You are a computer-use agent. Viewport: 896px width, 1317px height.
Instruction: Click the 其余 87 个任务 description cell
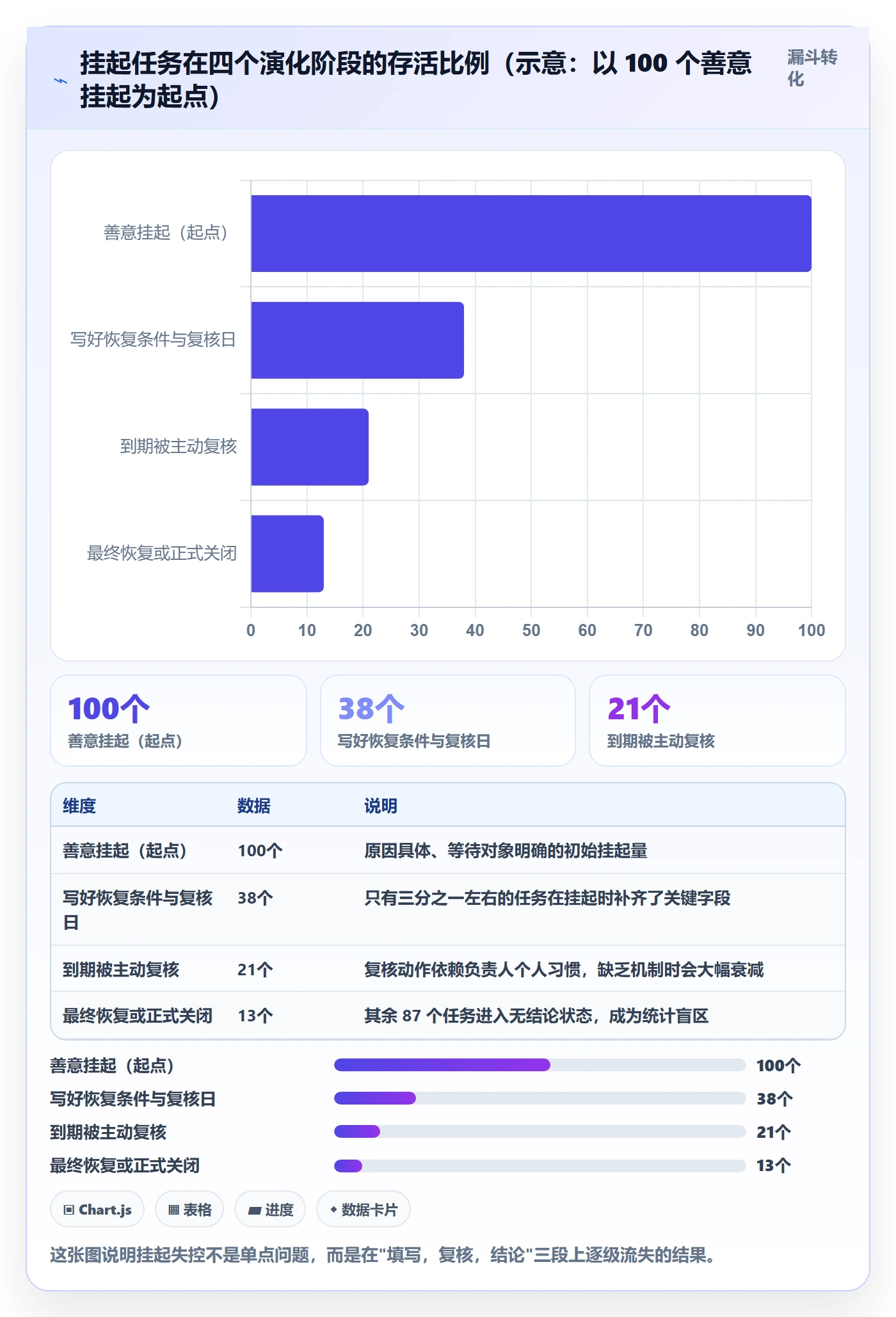(536, 1016)
